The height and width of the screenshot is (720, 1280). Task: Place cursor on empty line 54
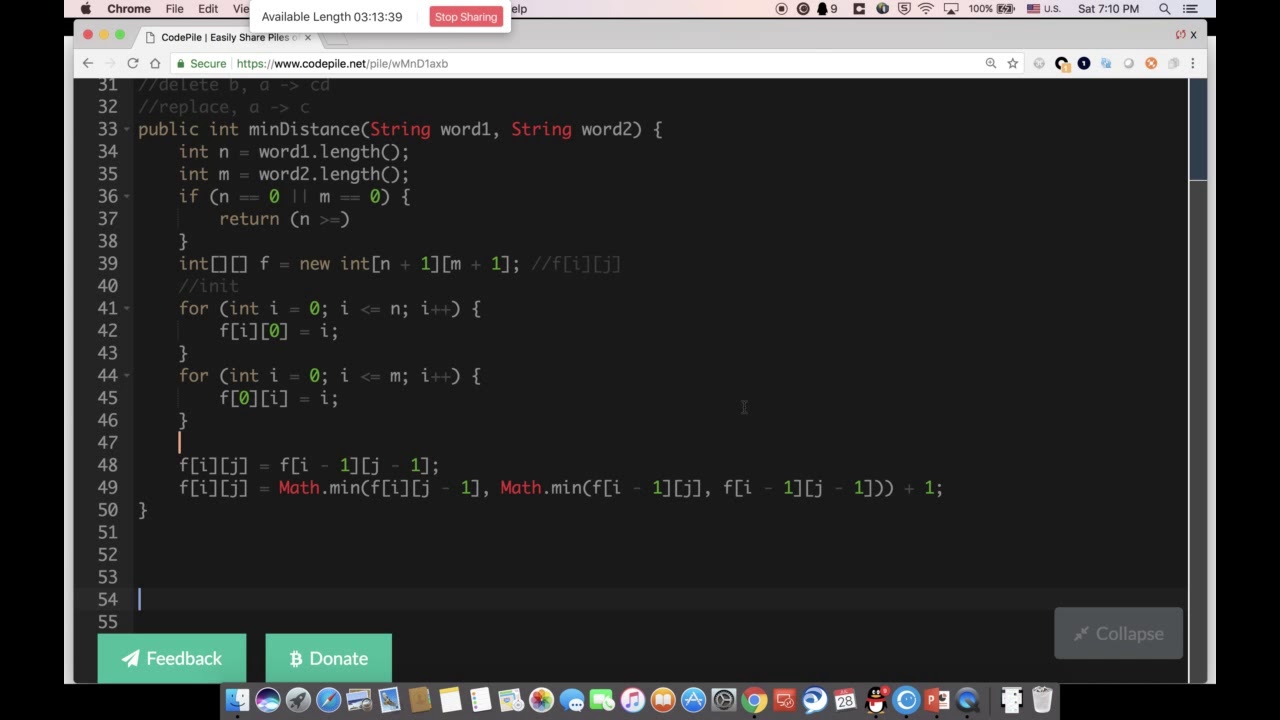coord(660,599)
